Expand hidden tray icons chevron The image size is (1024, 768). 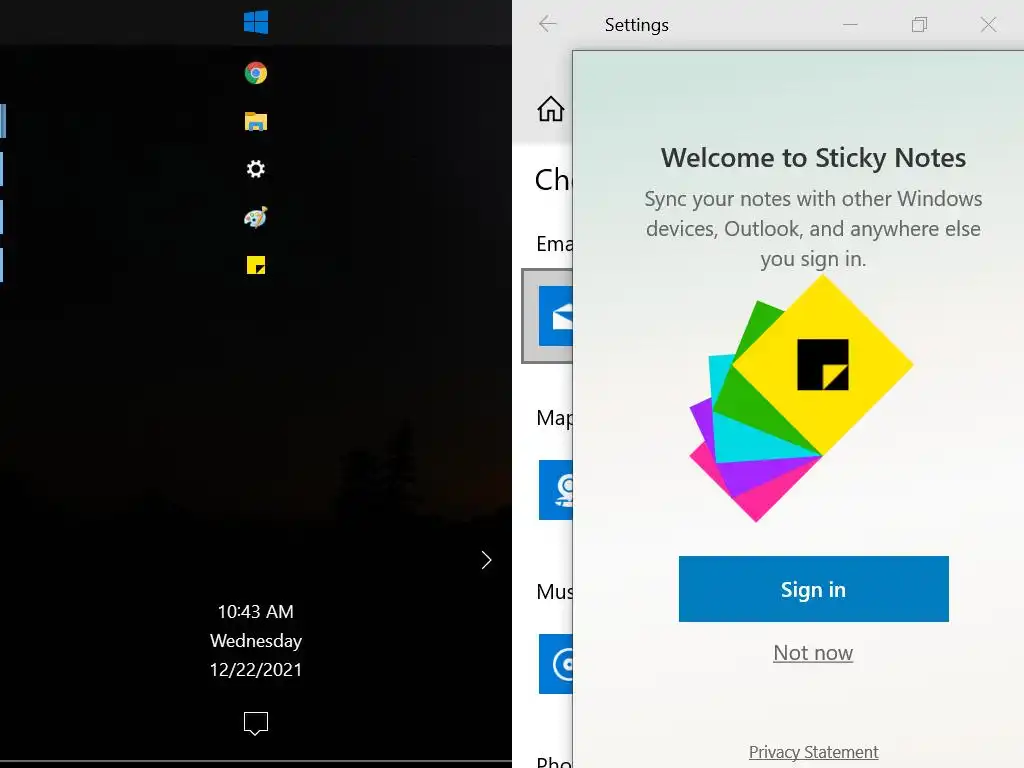click(486, 560)
